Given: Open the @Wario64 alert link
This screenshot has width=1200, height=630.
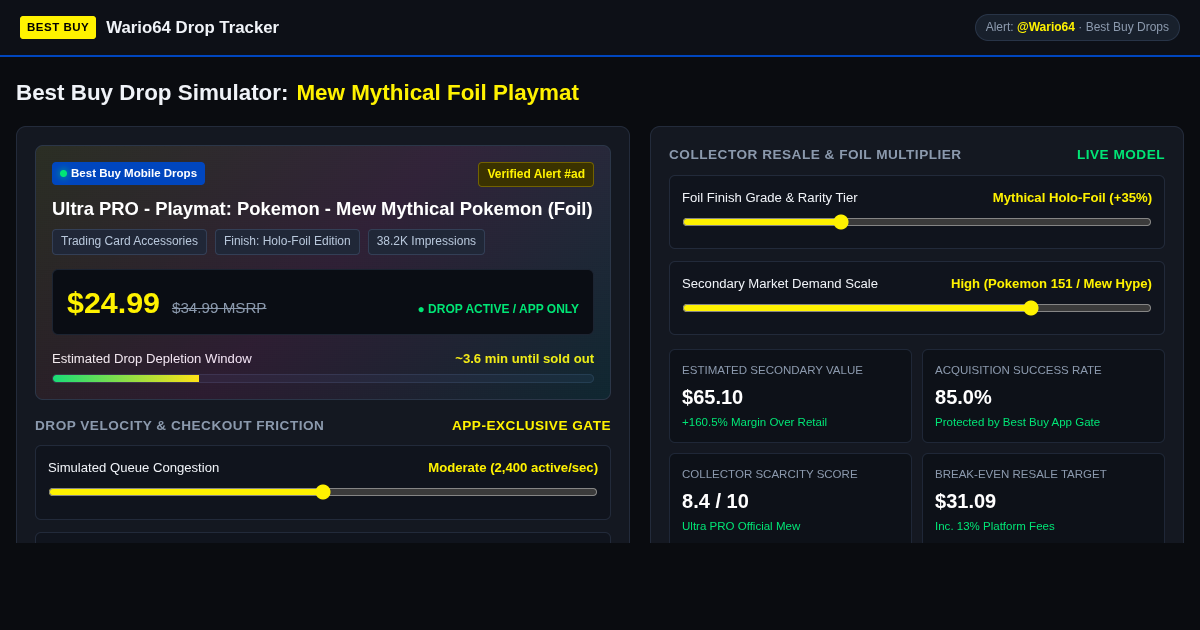Looking at the screenshot, I should click(1046, 27).
